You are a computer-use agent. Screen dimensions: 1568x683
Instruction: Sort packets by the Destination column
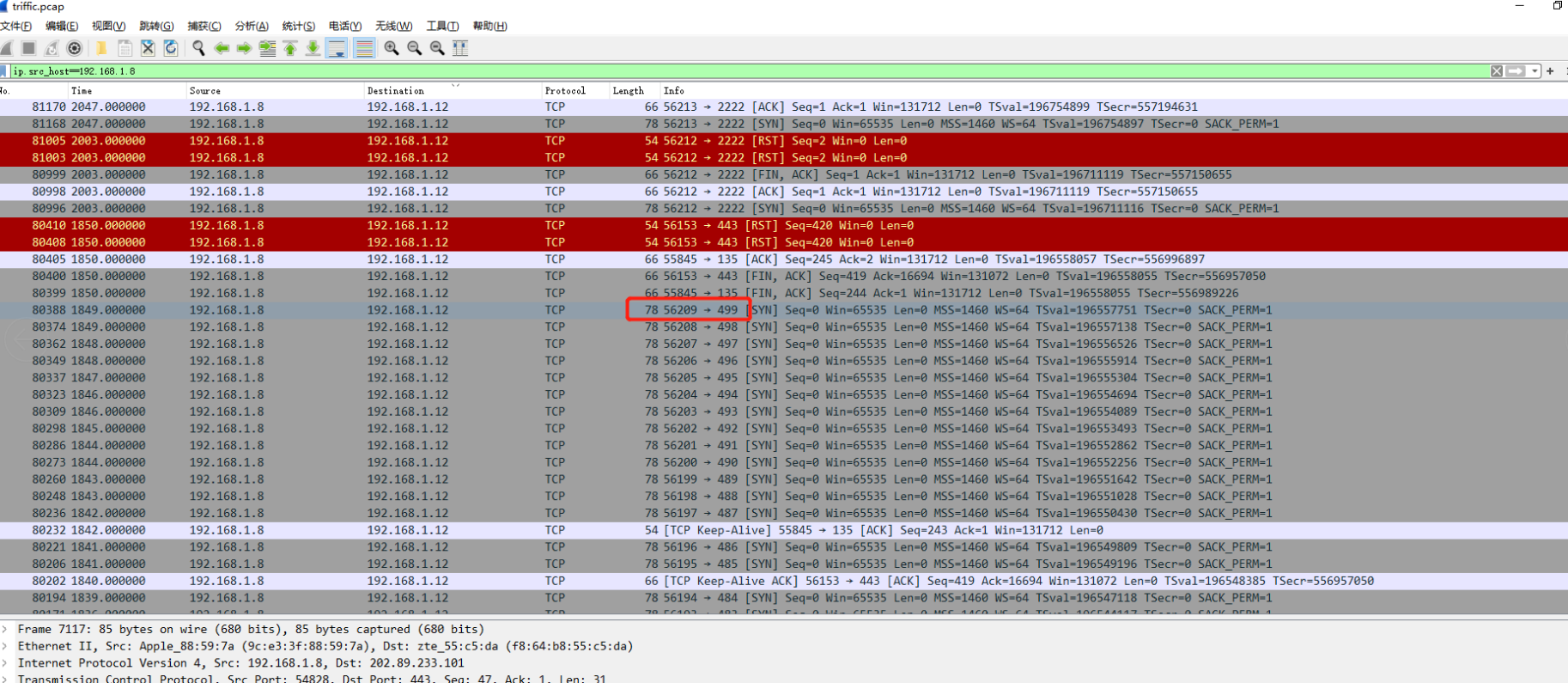click(x=453, y=90)
